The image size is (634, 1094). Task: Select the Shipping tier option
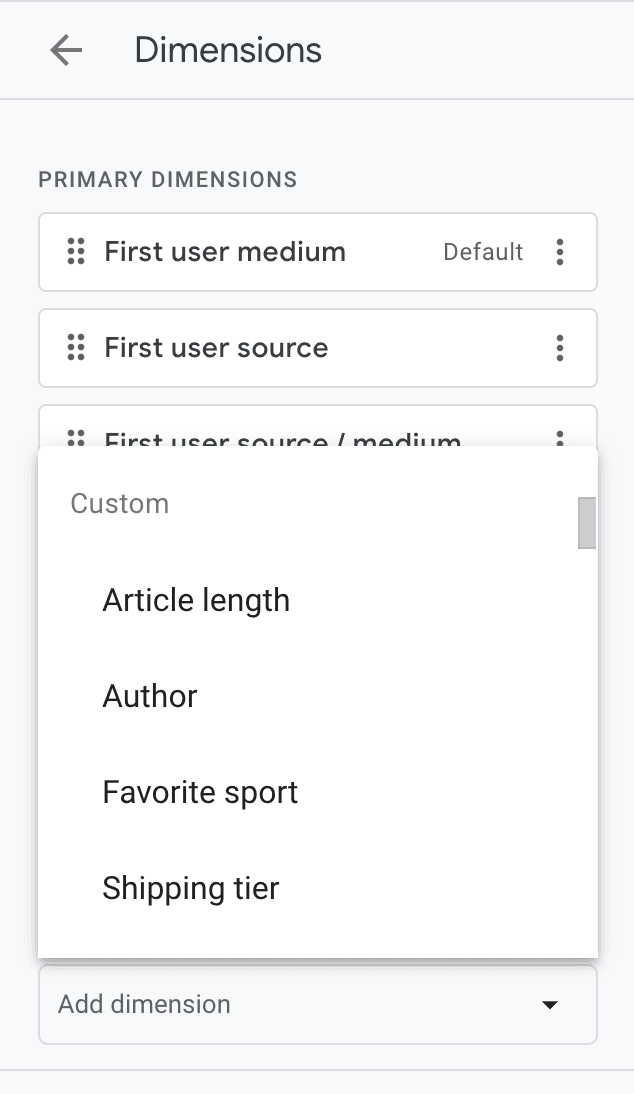pos(191,888)
